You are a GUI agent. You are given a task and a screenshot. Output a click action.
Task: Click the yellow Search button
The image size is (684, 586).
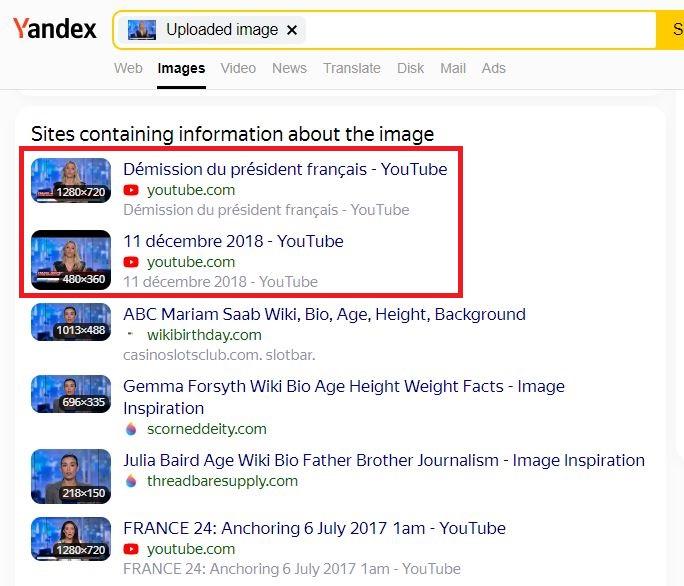point(671,30)
